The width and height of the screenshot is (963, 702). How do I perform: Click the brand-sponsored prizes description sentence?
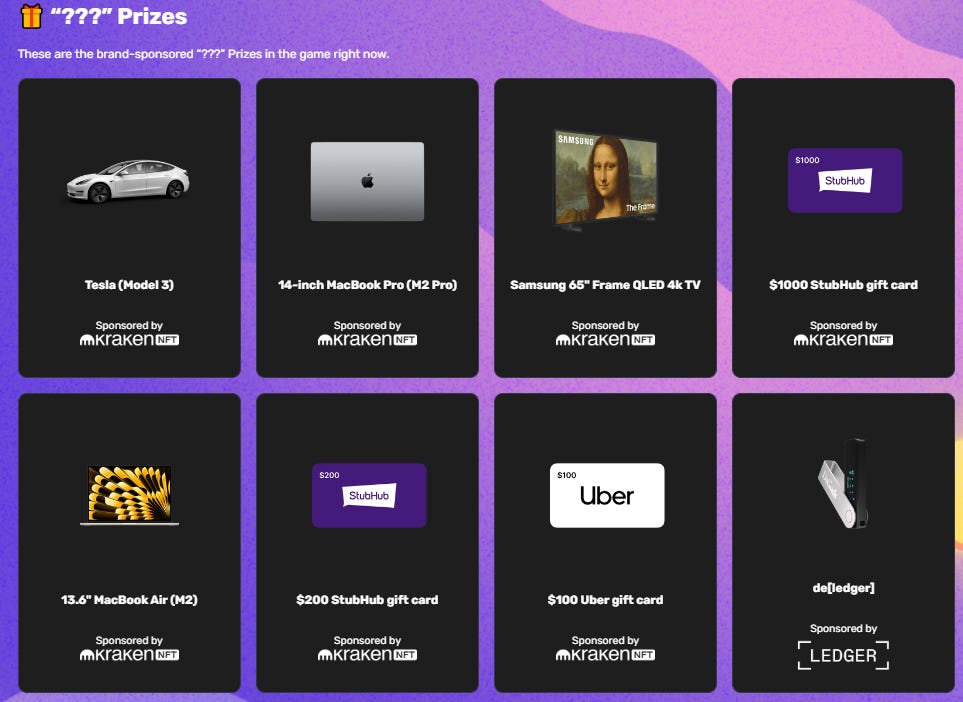pos(203,54)
